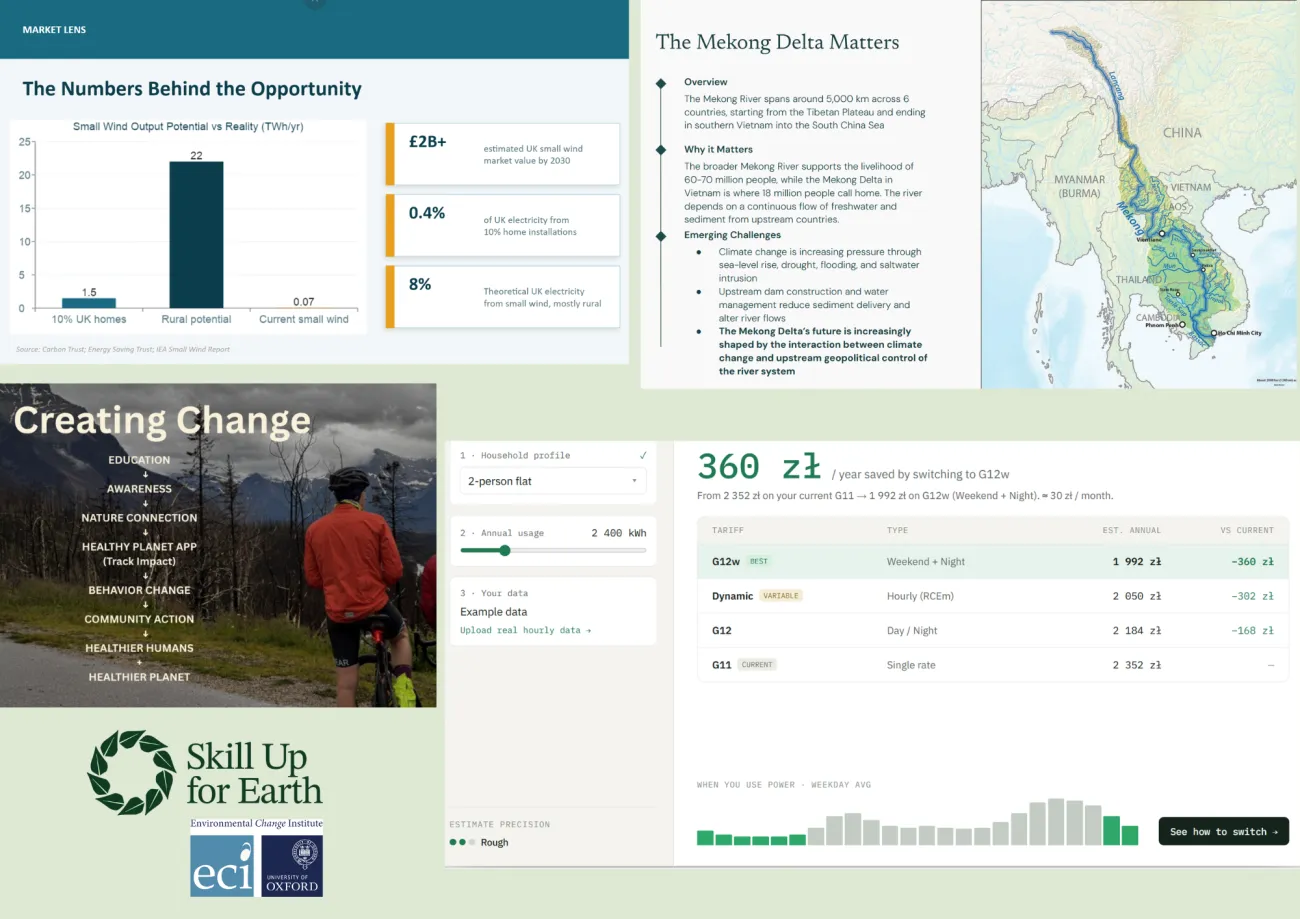
Task: Click the '£2B+' market value card
Action: (x=502, y=154)
